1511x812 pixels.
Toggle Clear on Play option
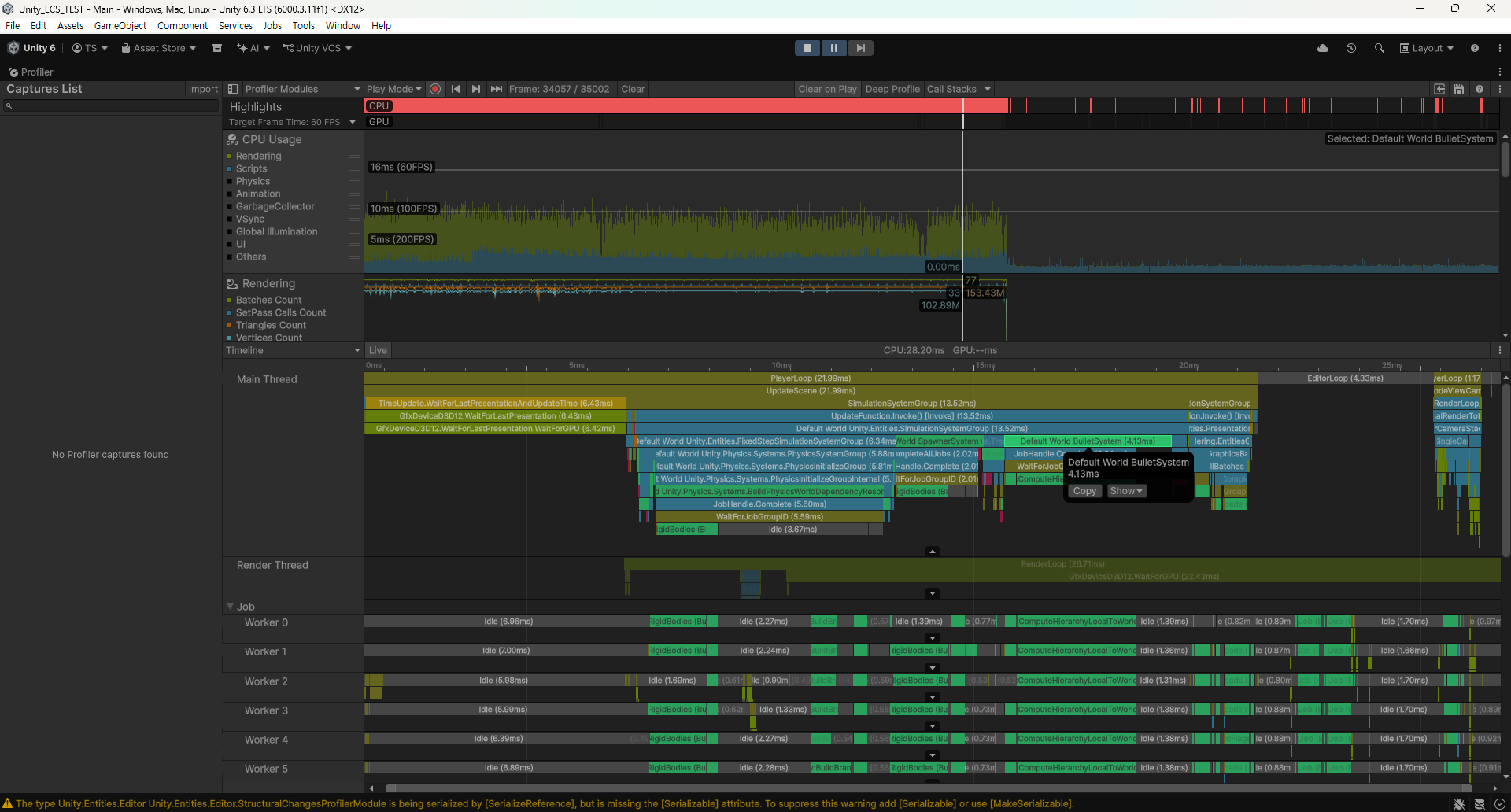pyautogui.click(x=827, y=89)
